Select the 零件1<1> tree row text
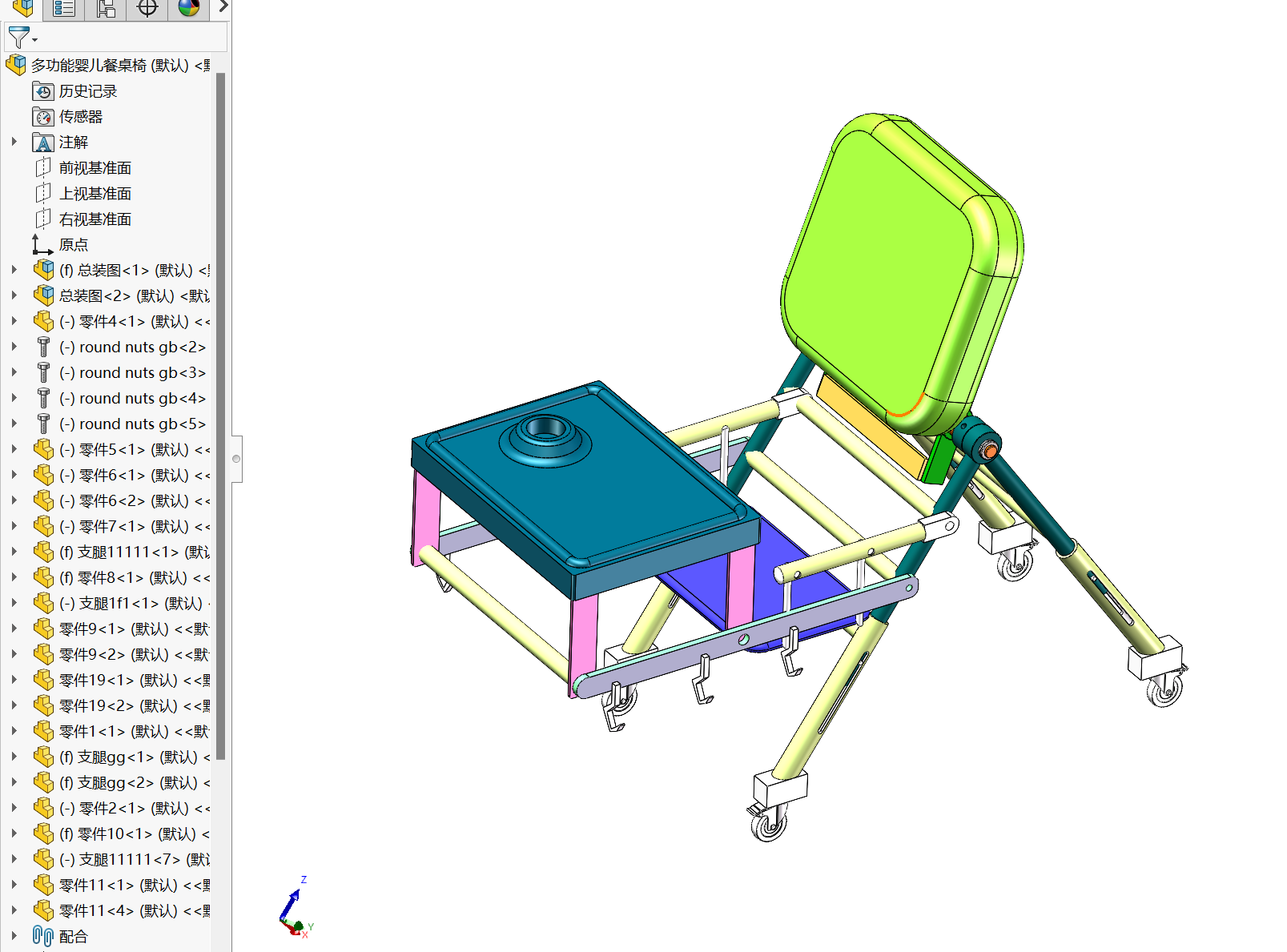Image resolution: width=1287 pixels, height=952 pixels. point(134,731)
